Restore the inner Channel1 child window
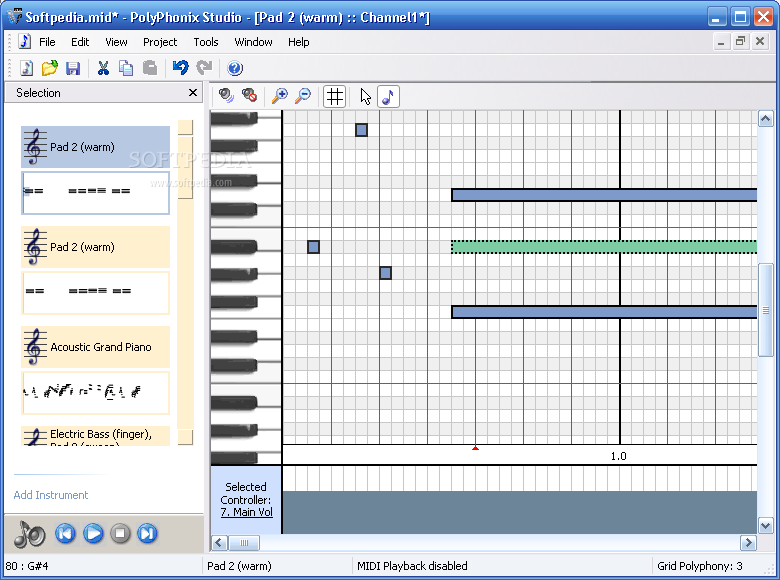This screenshot has width=780, height=580. (x=740, y=41)
